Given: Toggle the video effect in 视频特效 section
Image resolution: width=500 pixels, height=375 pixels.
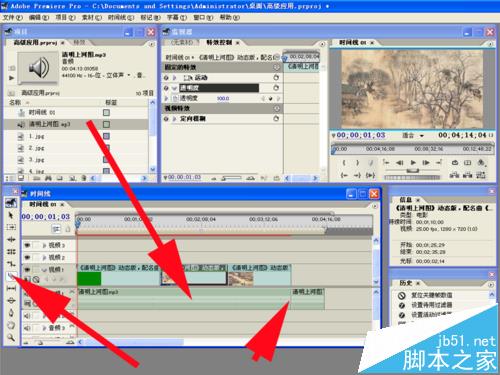Looking at the screenshot, I should tap(166, 119).
